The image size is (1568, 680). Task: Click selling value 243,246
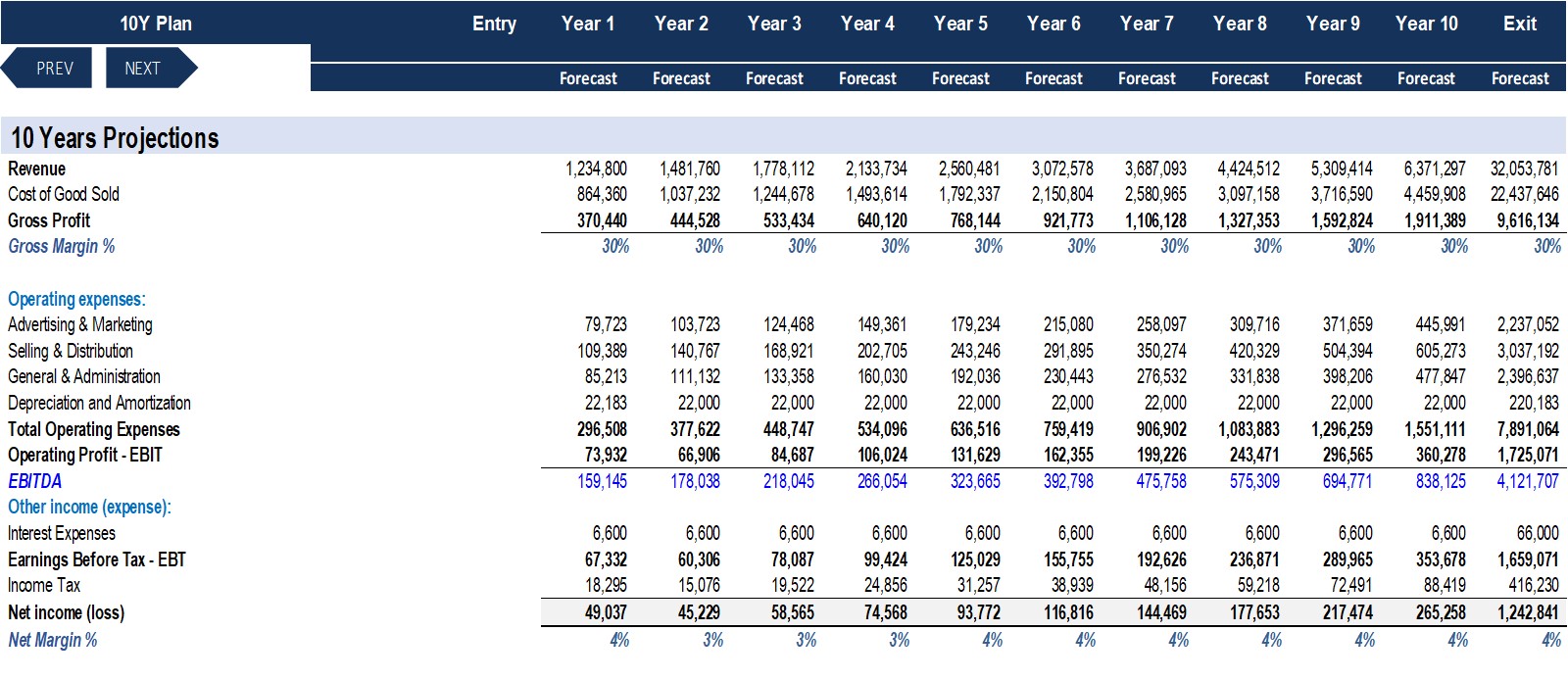click(975, 351)
